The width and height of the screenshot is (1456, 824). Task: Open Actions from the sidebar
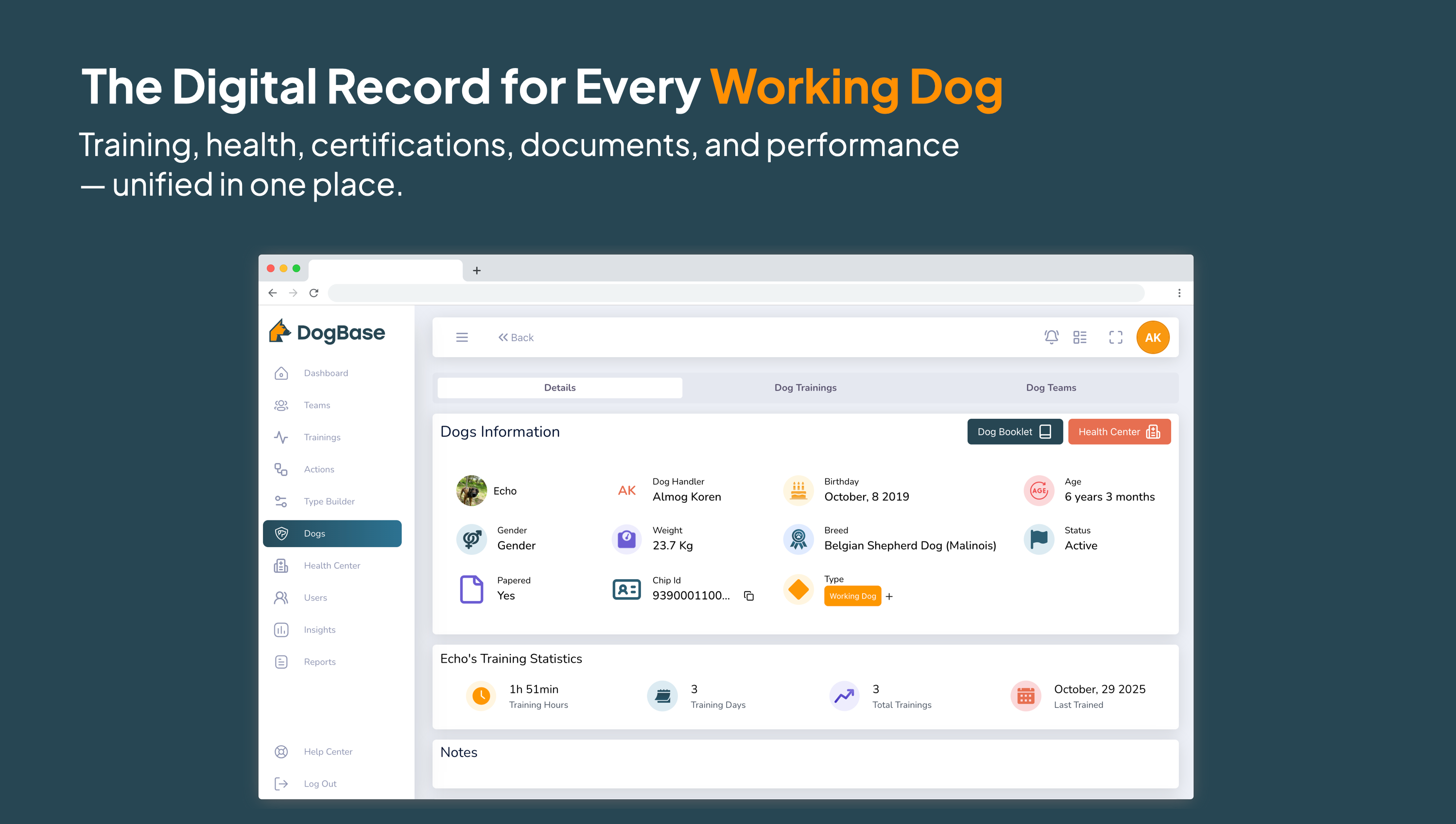tap(319, 468)
